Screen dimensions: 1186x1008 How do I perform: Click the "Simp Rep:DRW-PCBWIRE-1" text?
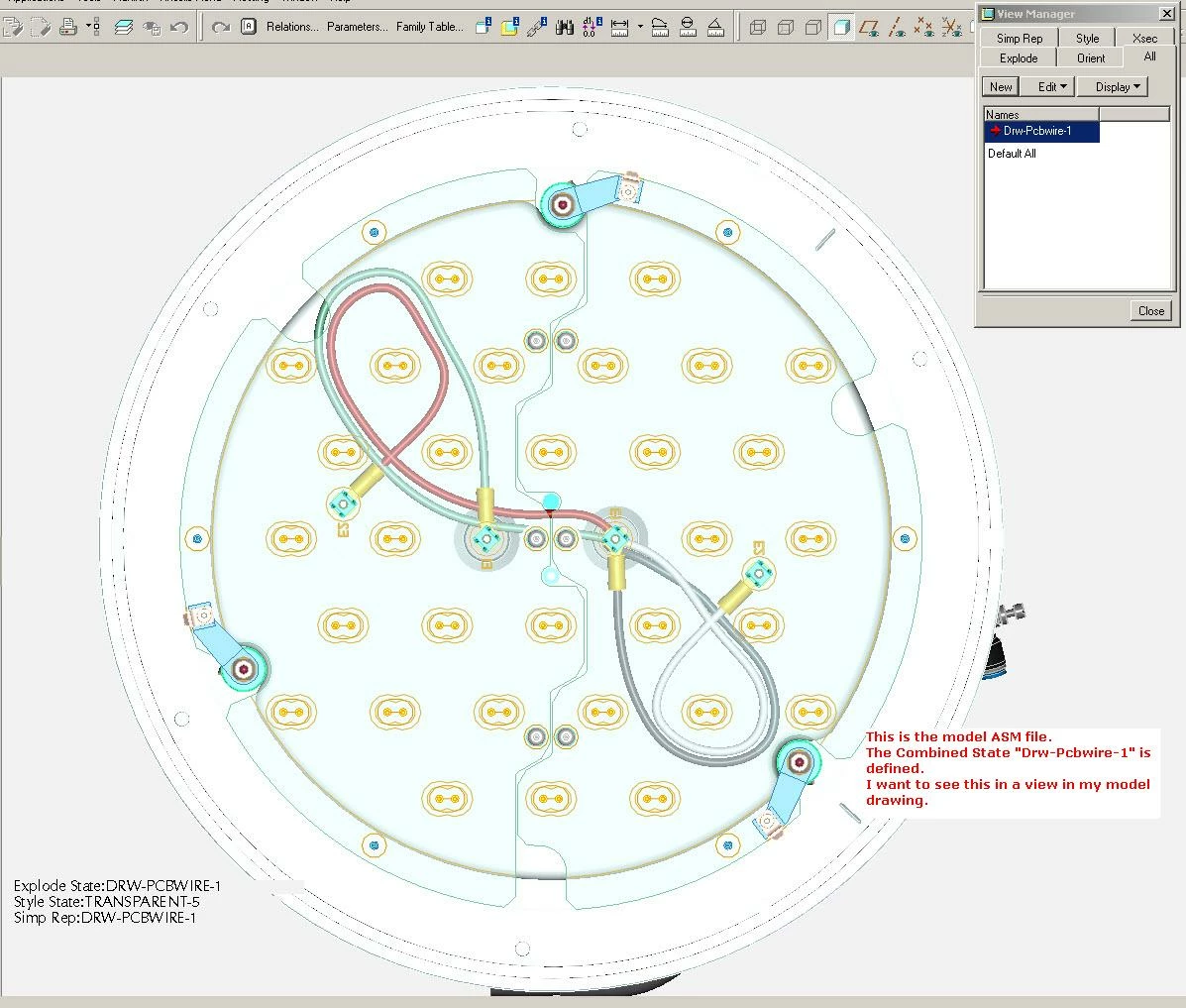[105, 917]
